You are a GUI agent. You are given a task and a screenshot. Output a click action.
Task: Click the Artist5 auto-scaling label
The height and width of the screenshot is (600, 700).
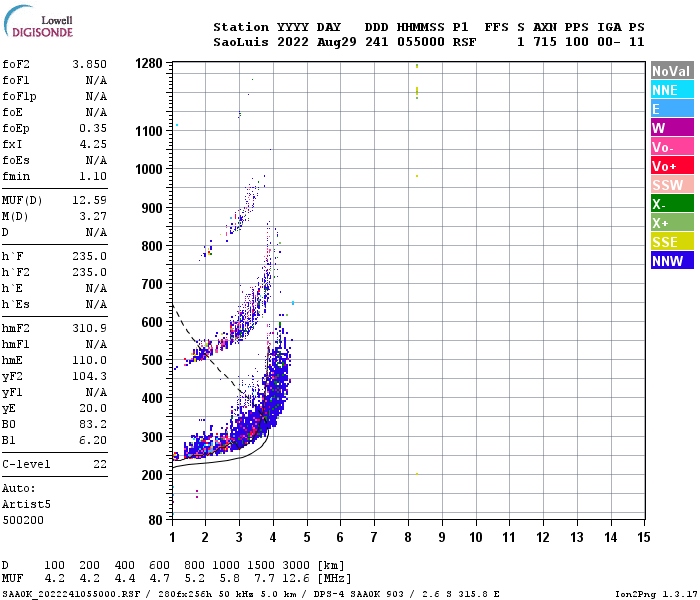tap(26, 504)
